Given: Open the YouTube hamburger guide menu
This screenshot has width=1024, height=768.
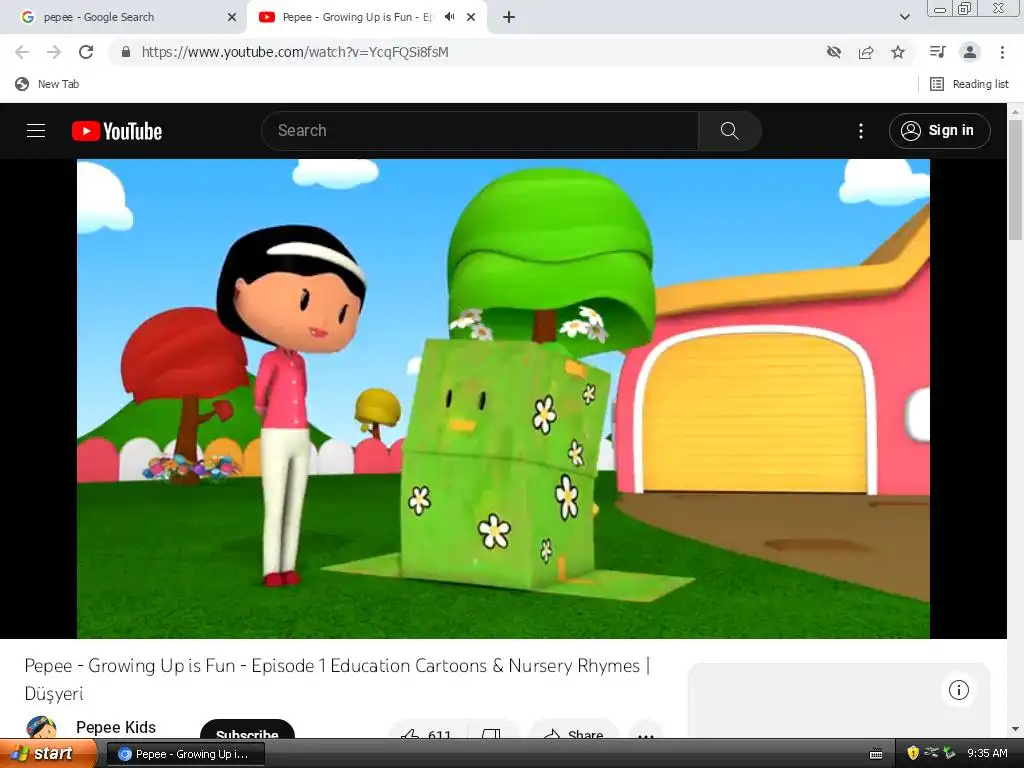Looking at the screenshot, I should click(x=36, y=131).
